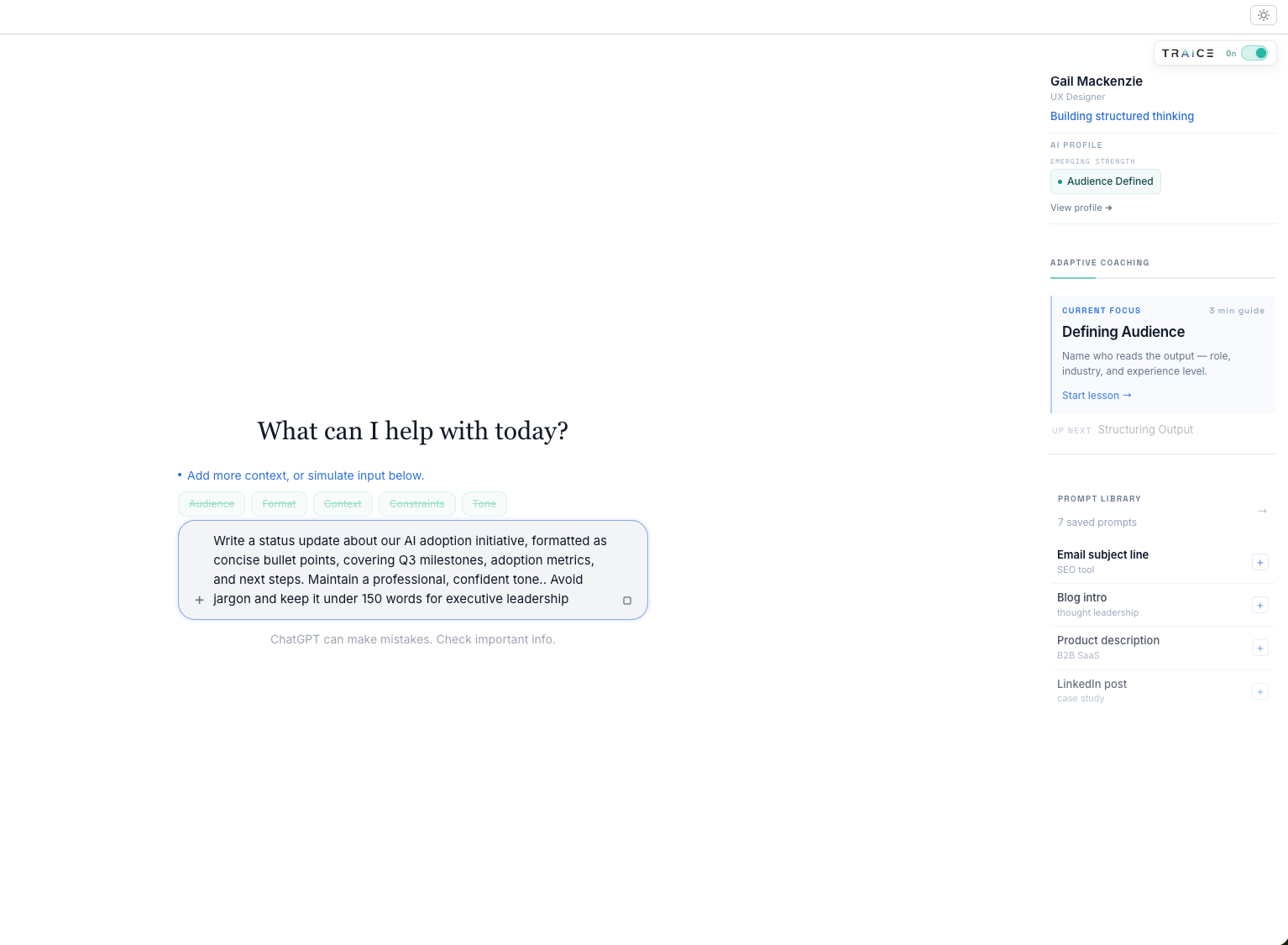Click the Audience Defined strength badge
Screen dimensions: 1288x945
point(1105,181)
